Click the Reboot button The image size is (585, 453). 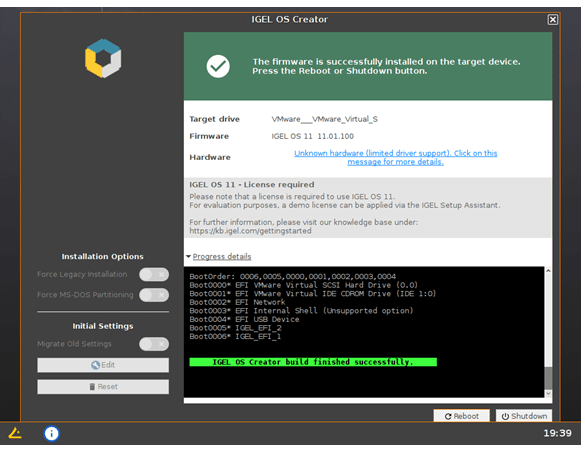pos(462,416)
